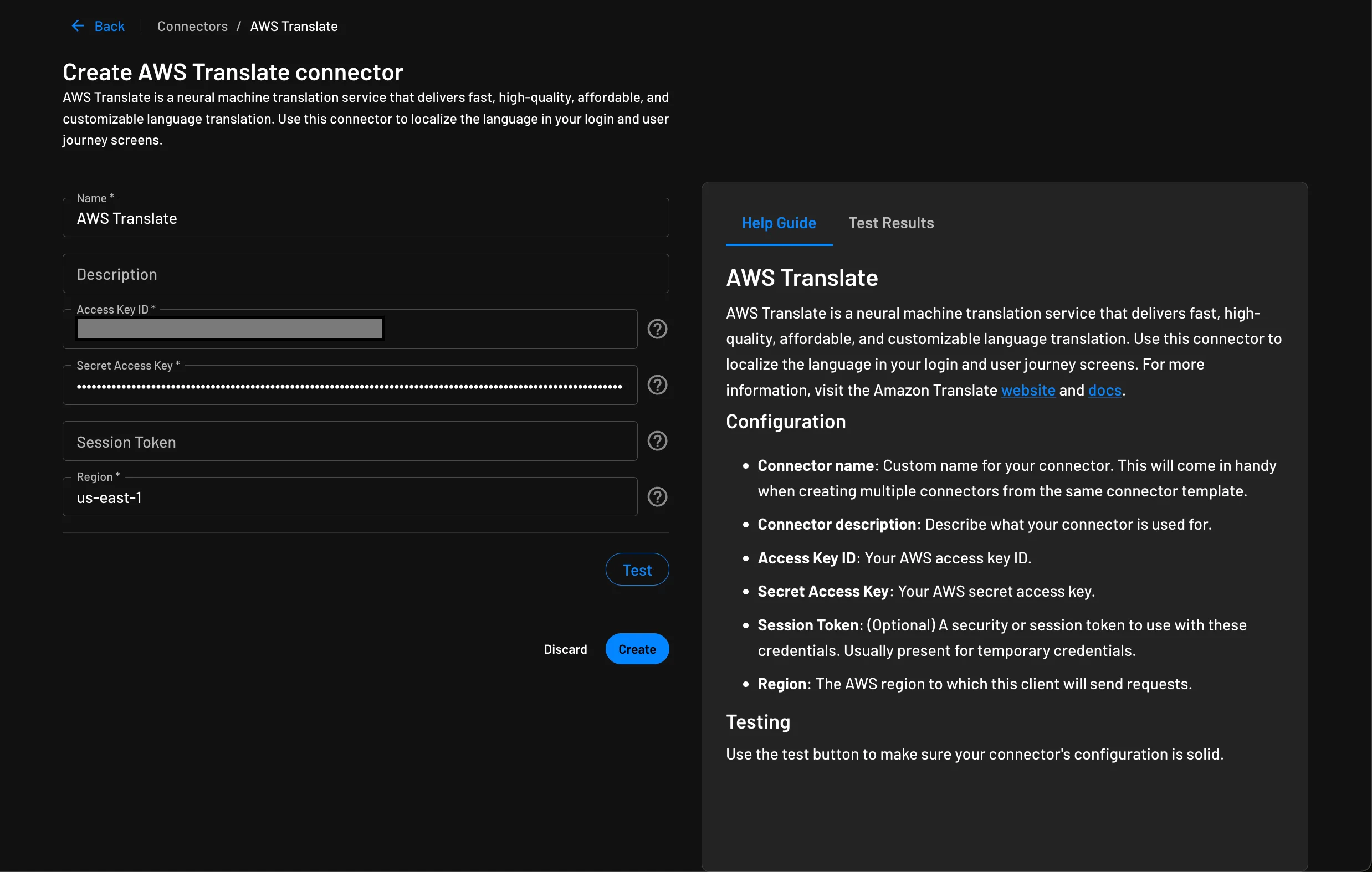Switch to the Help Guide tab

point(779,223)
